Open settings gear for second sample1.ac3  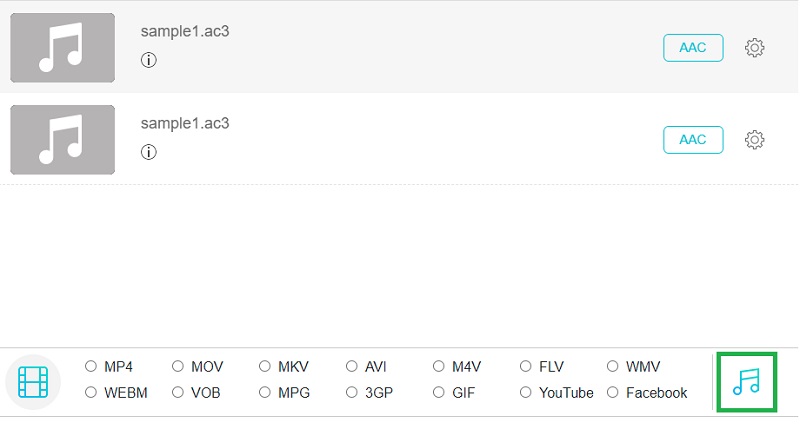click(x=755, y=140)
